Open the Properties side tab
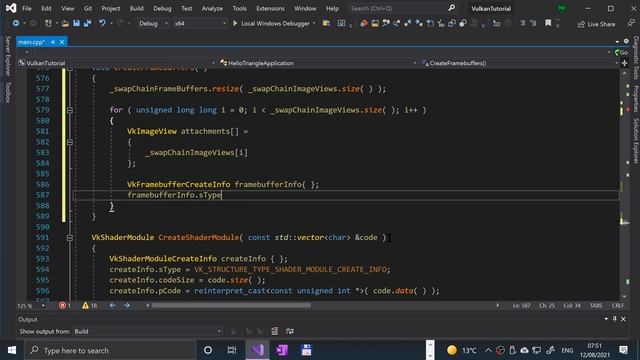The height and width of the screenshot is (360, 640). click(636, 99)
